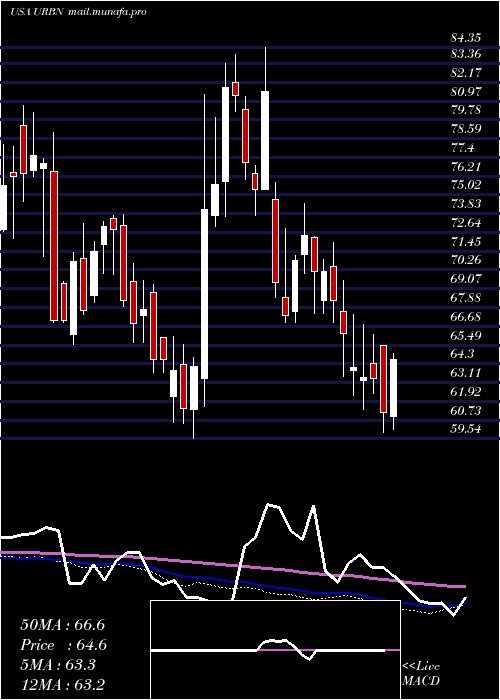Click the price label 70.26

(466, 260)
